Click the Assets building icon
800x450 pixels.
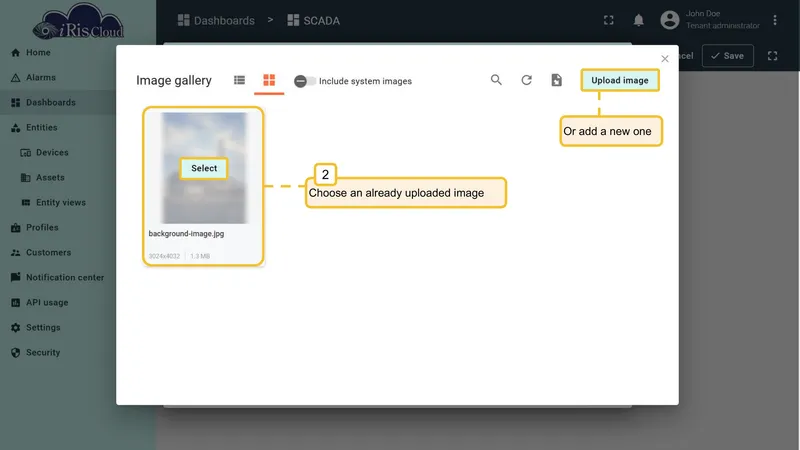click(x=26, y=178)
